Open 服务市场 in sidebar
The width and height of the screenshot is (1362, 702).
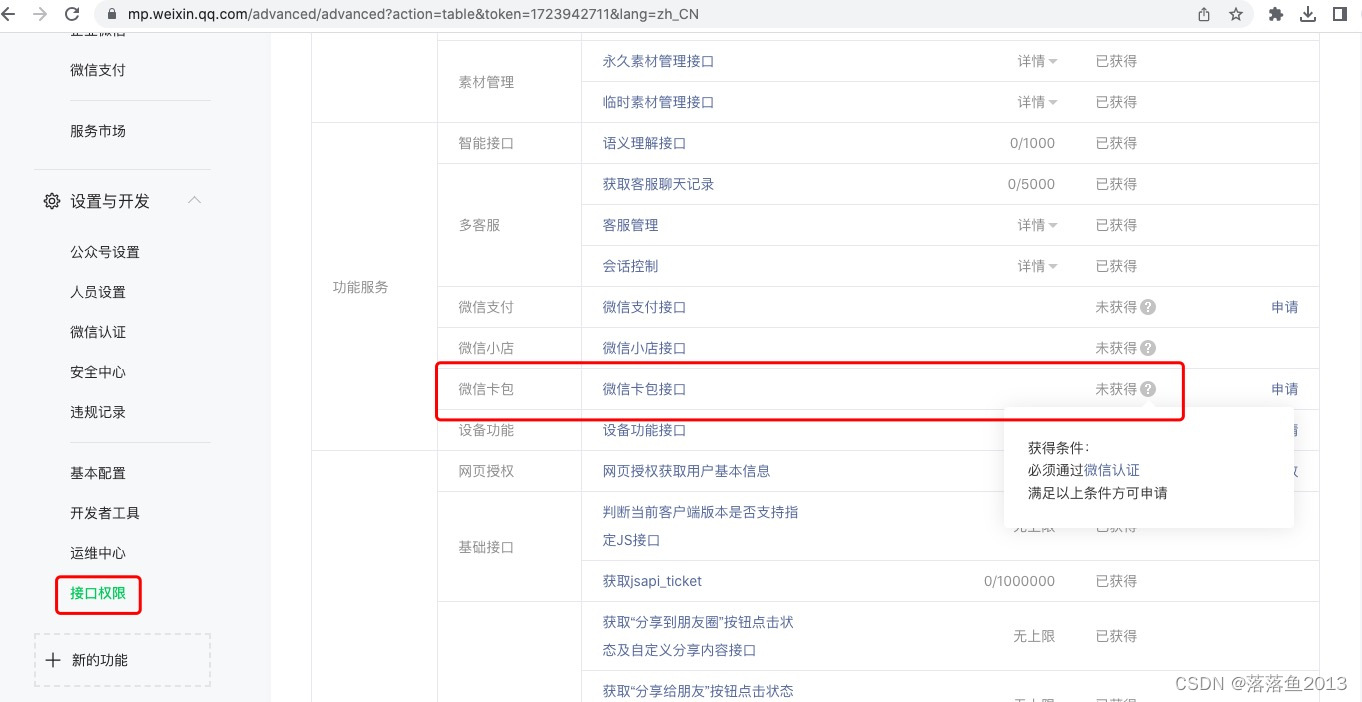pyautogui.click(x=98, y=131)
